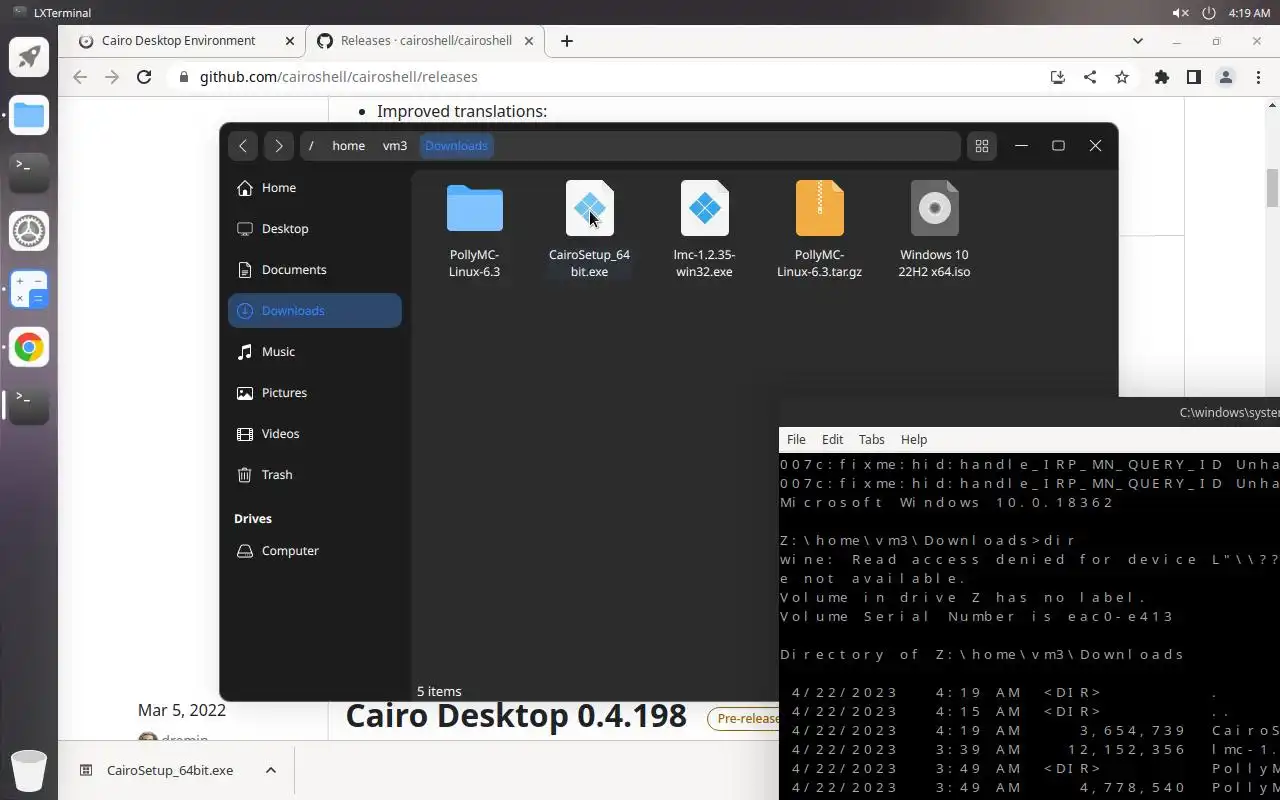Click 'Mar 5, 2022' release date
This screenshot has height=800, width=1280.
click(182, 710)
